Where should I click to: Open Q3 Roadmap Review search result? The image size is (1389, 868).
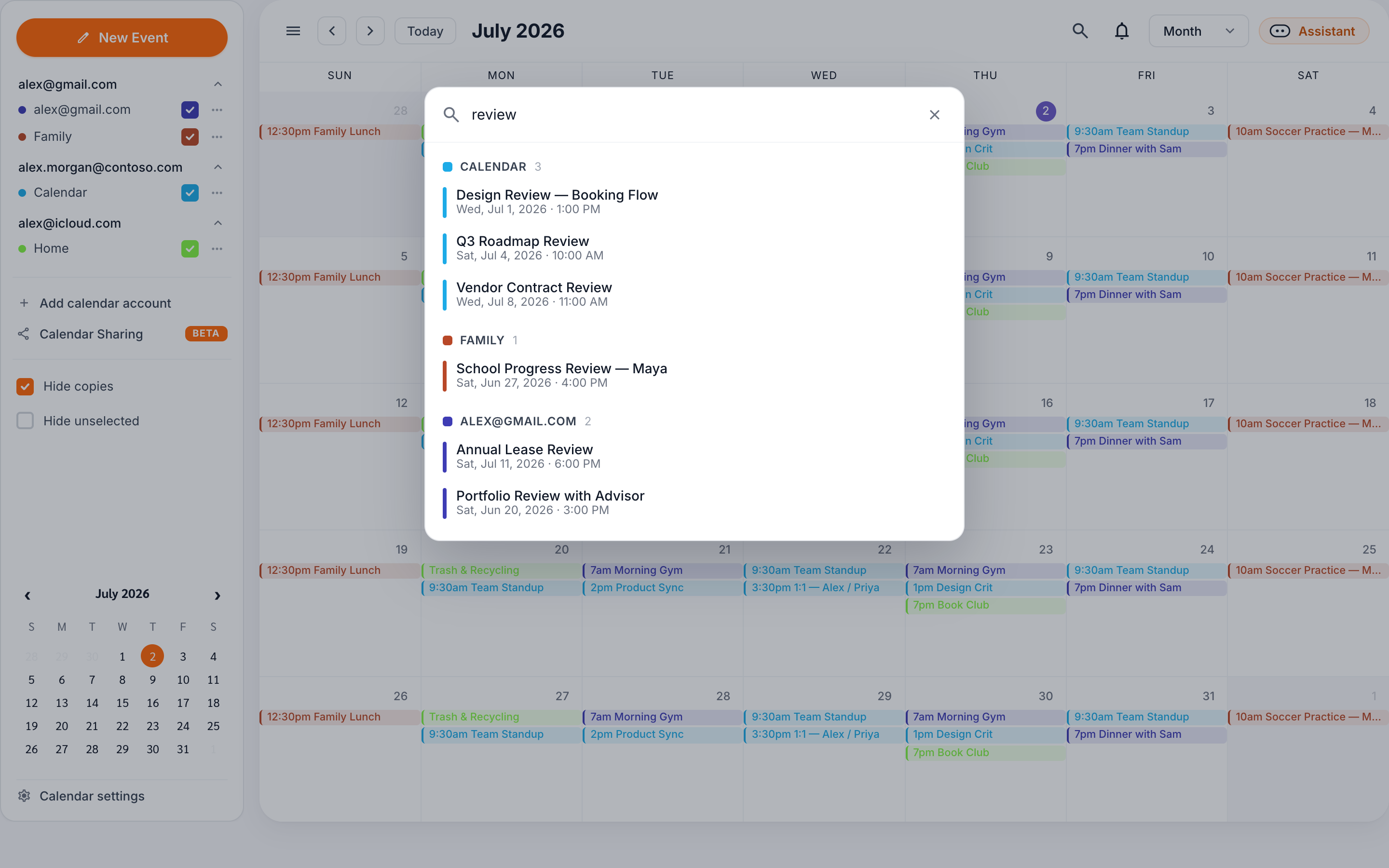coord(694,248)
